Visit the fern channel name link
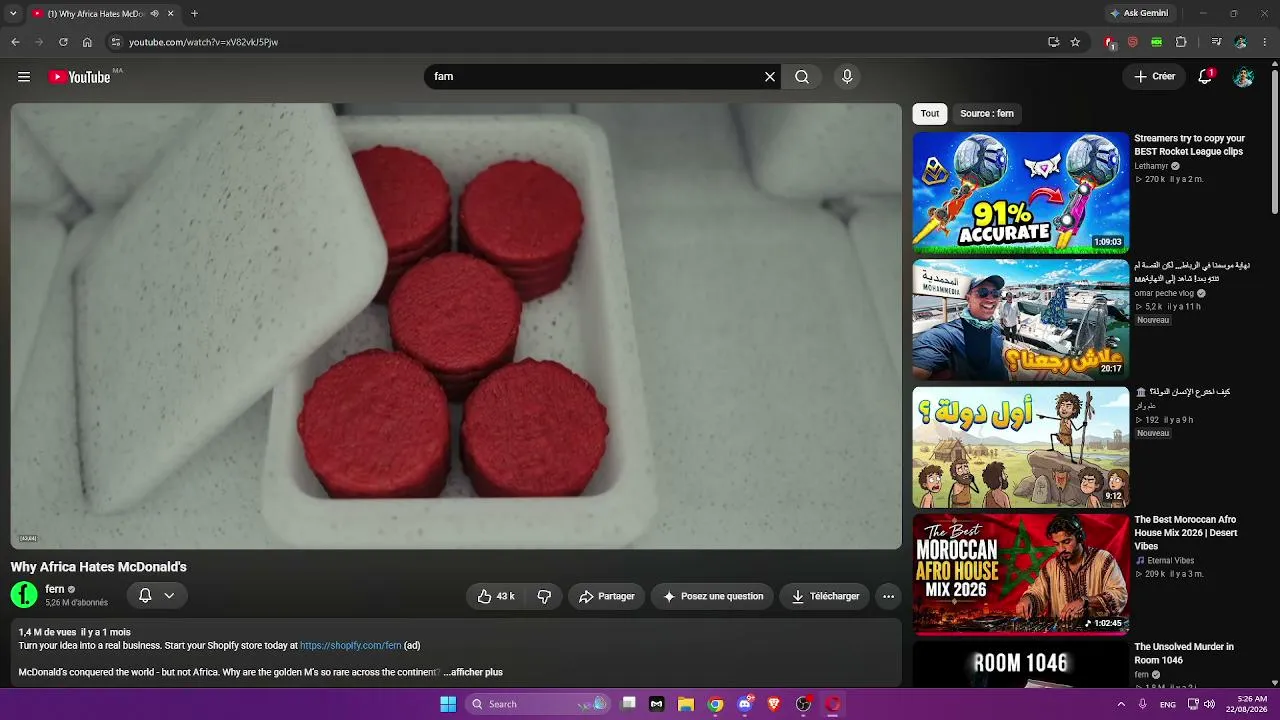The image size is (1280, 720). (x=55, y=589)
